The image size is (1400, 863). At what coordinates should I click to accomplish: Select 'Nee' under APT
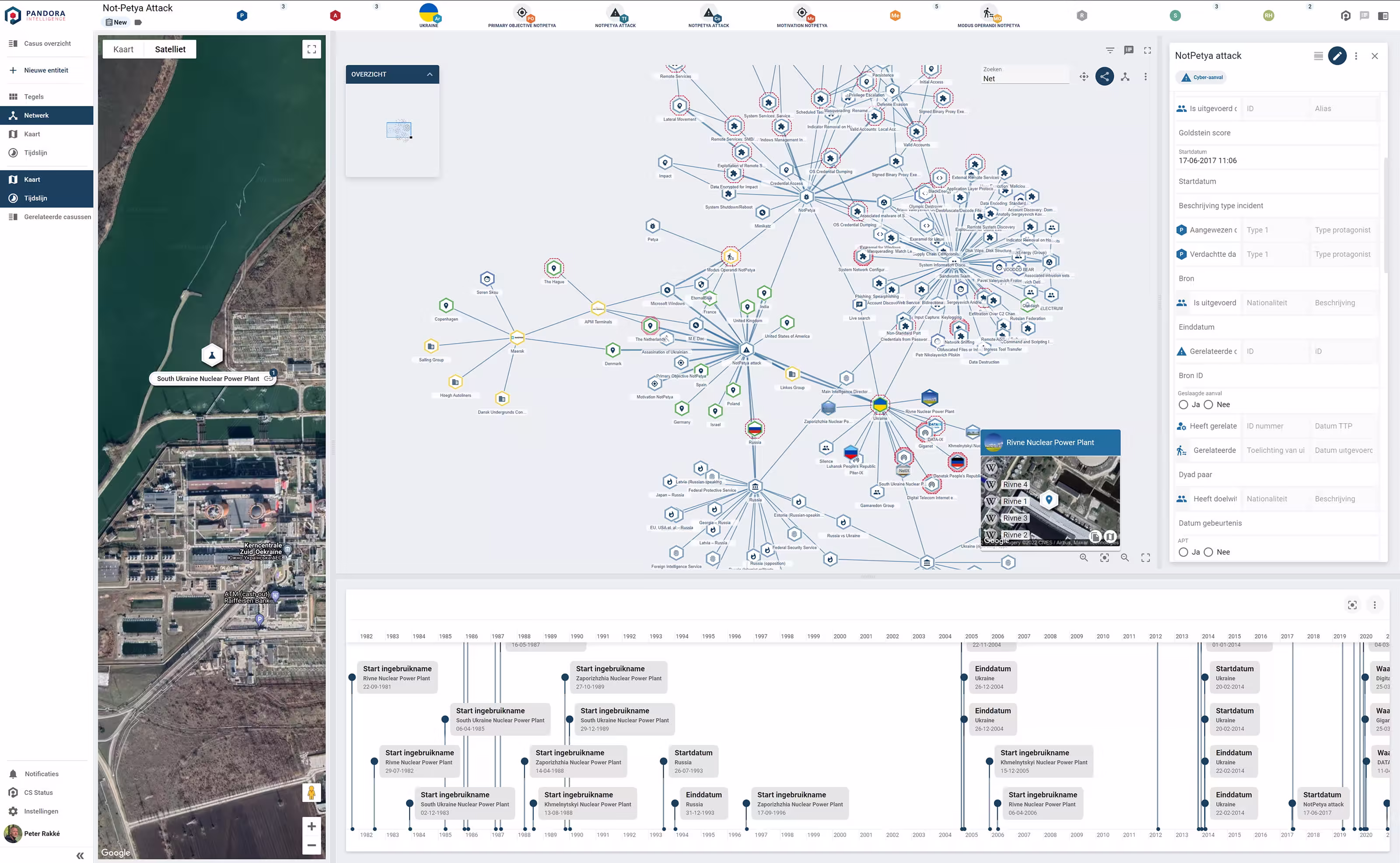click(1209, 552)
